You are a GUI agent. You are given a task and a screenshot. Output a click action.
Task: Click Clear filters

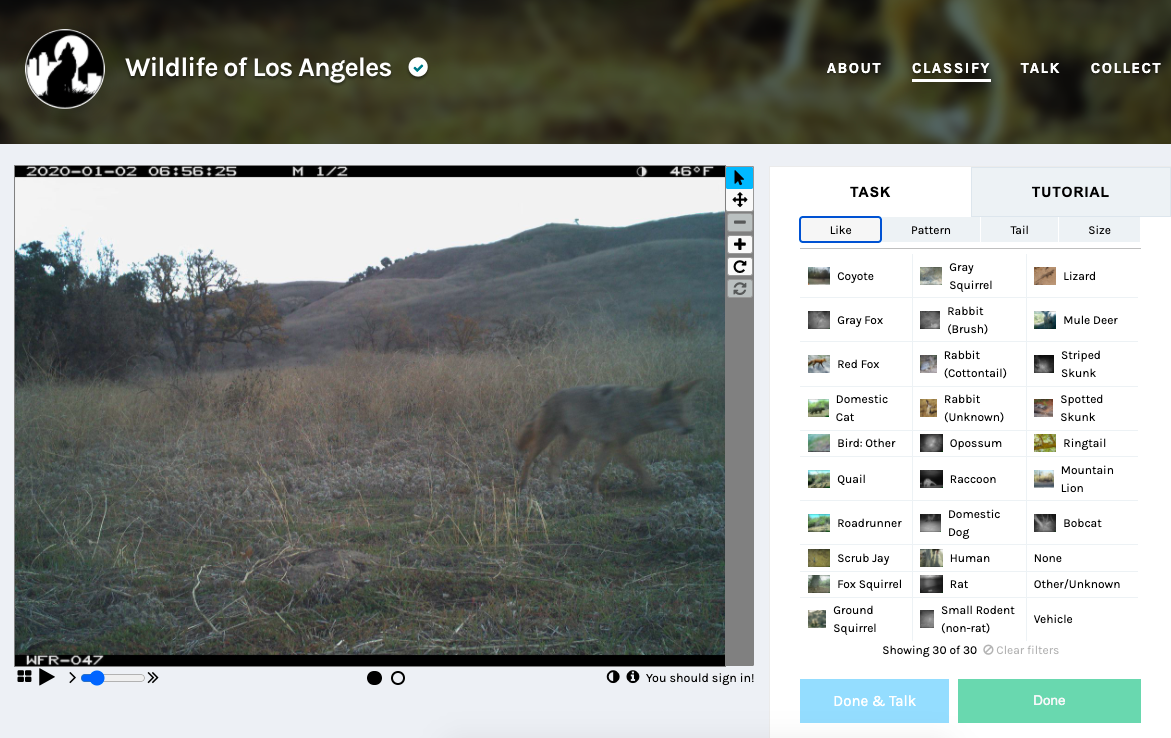(1021, 651)
